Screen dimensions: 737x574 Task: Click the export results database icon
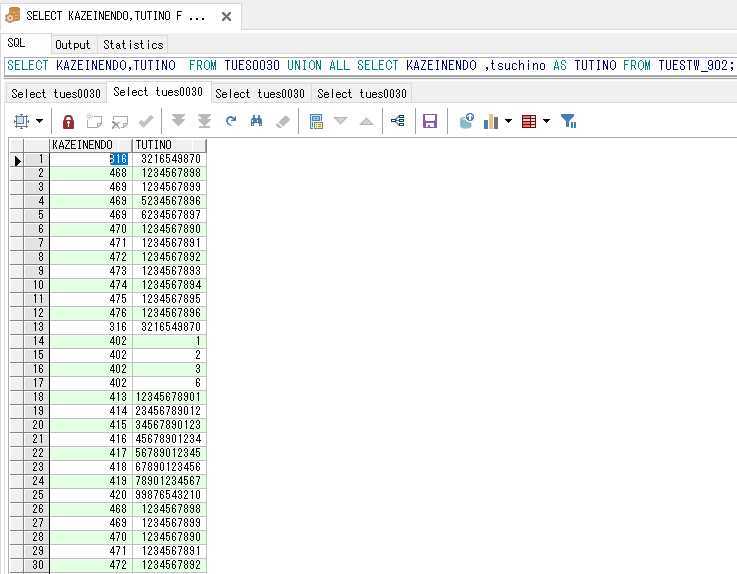[x=467, y=121]
